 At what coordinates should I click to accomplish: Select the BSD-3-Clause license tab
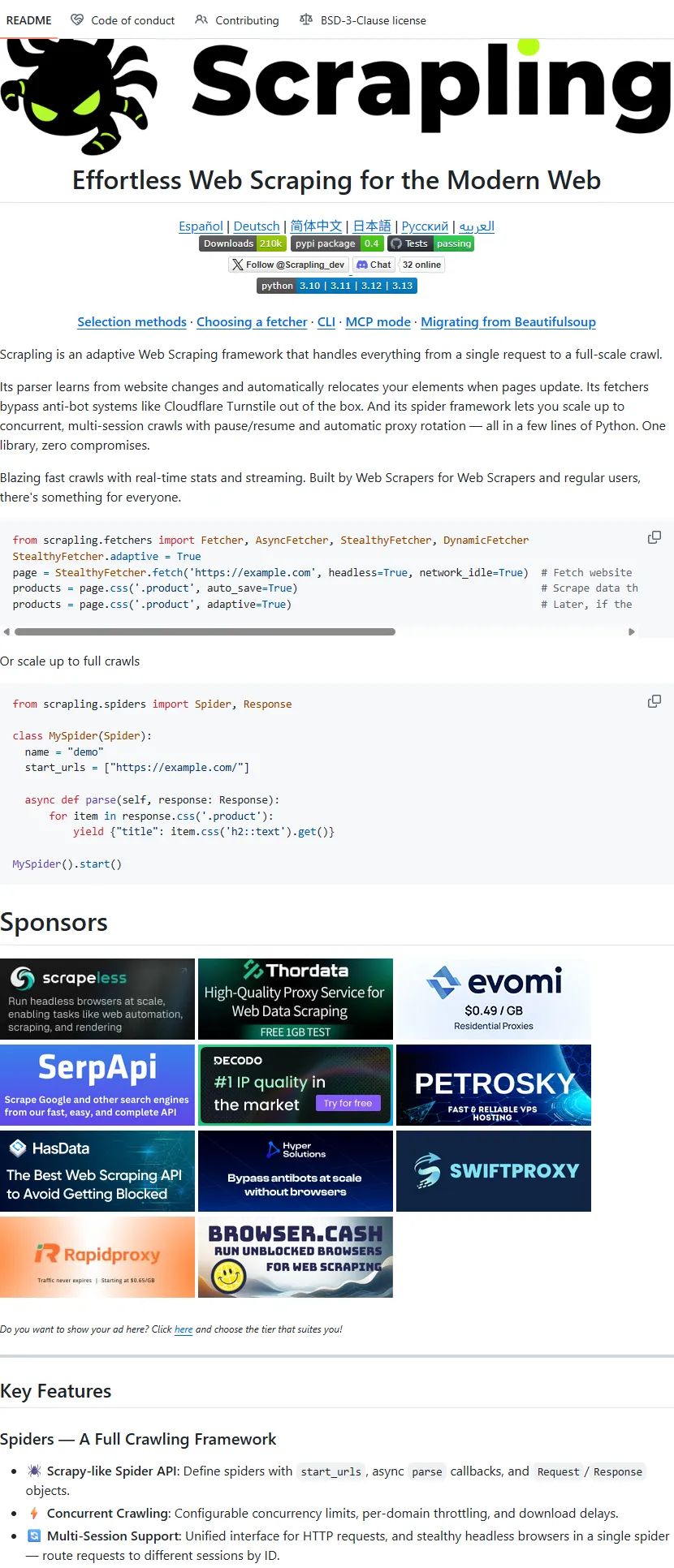point(363,20)
